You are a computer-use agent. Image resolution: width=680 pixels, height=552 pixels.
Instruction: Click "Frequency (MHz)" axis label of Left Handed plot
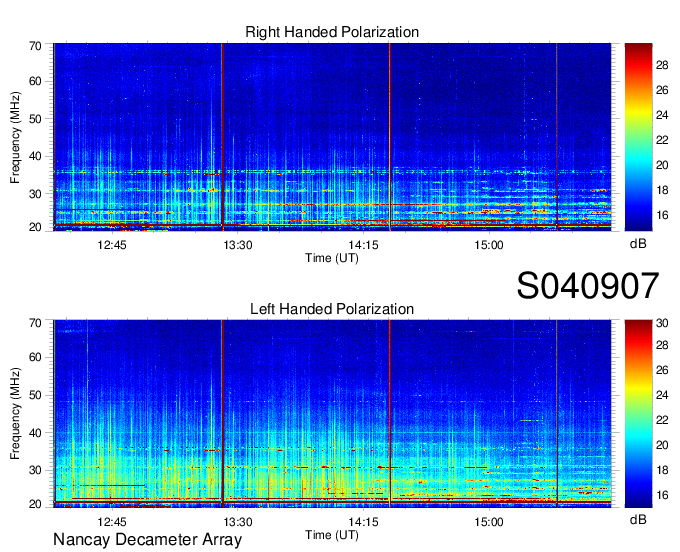click(x=15, y=414)
